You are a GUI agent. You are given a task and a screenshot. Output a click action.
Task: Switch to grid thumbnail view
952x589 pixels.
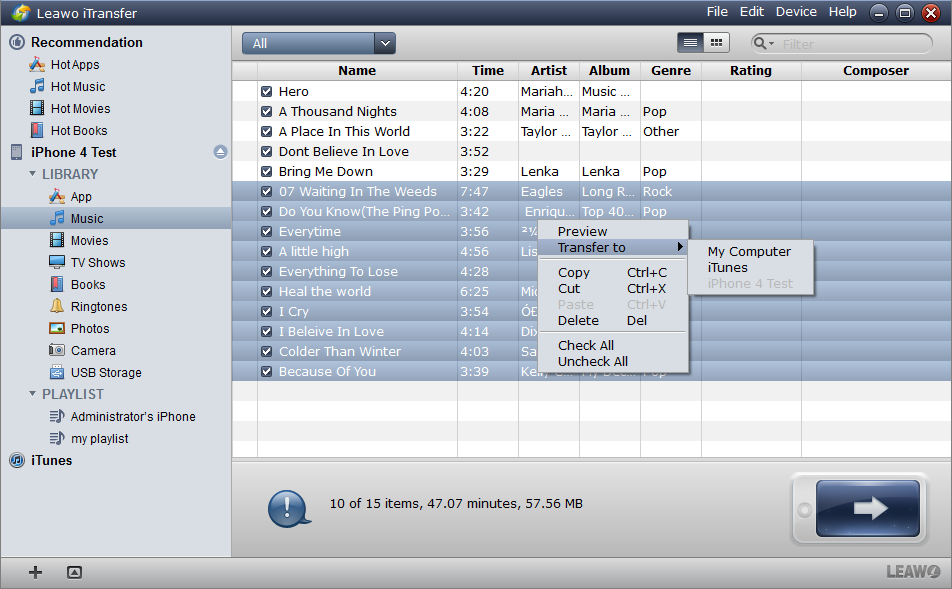tap(716, 43)
